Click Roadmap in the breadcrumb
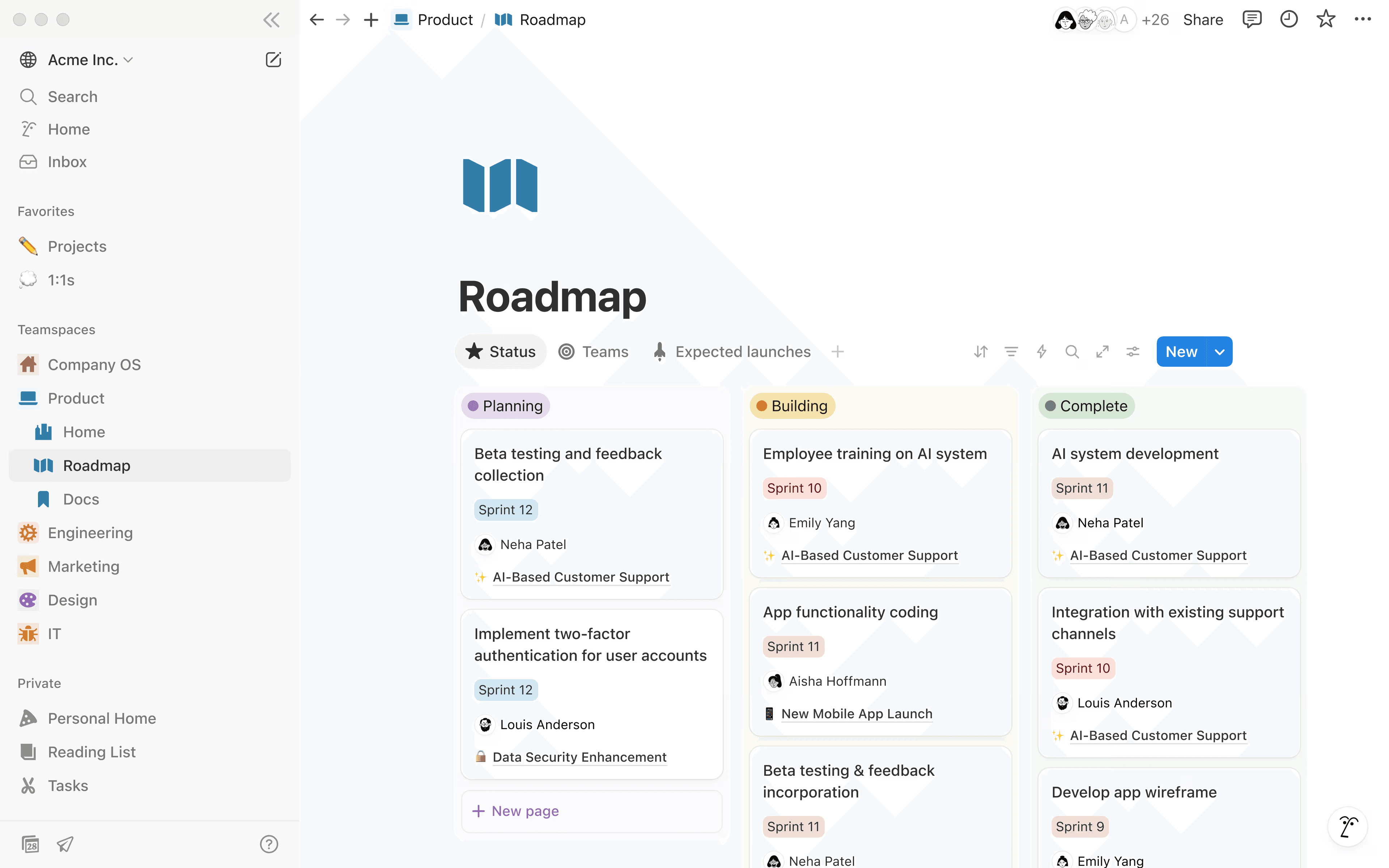The image size is (1389, 868). [540, 20]
